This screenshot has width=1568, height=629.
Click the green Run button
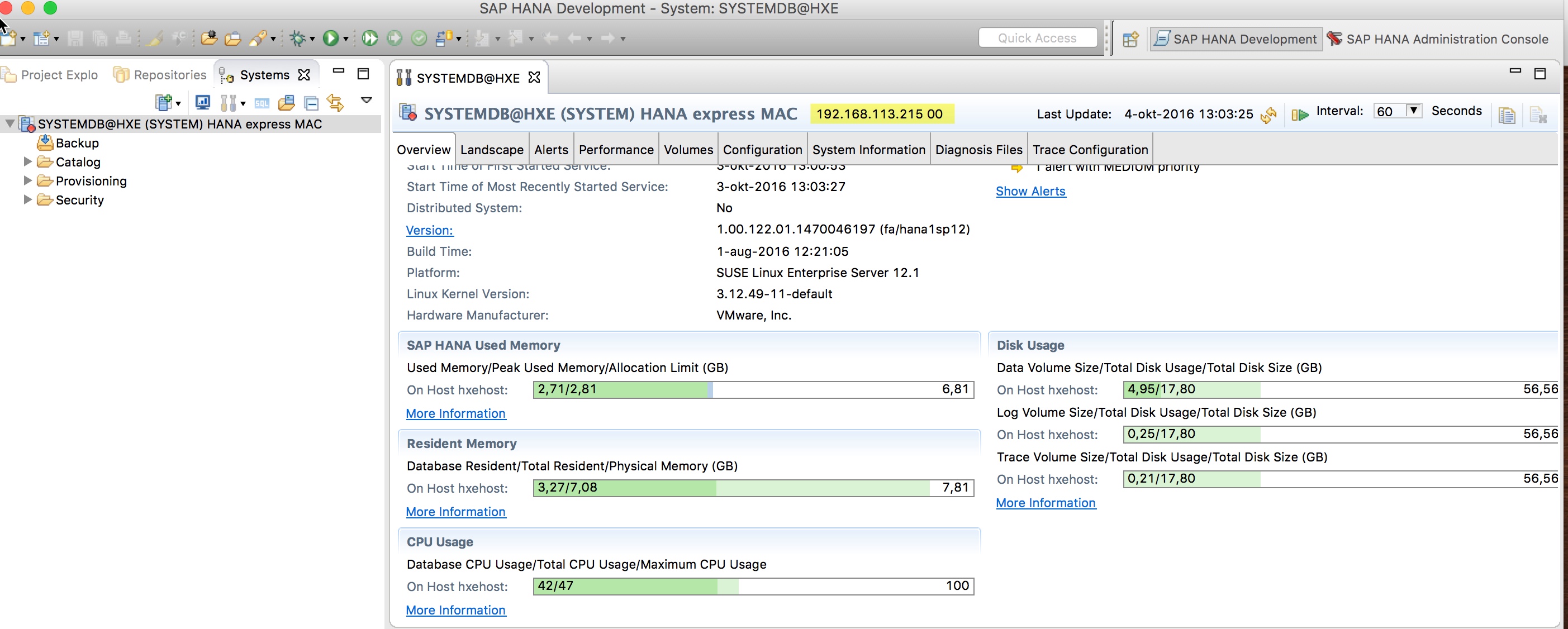(330, 39)
